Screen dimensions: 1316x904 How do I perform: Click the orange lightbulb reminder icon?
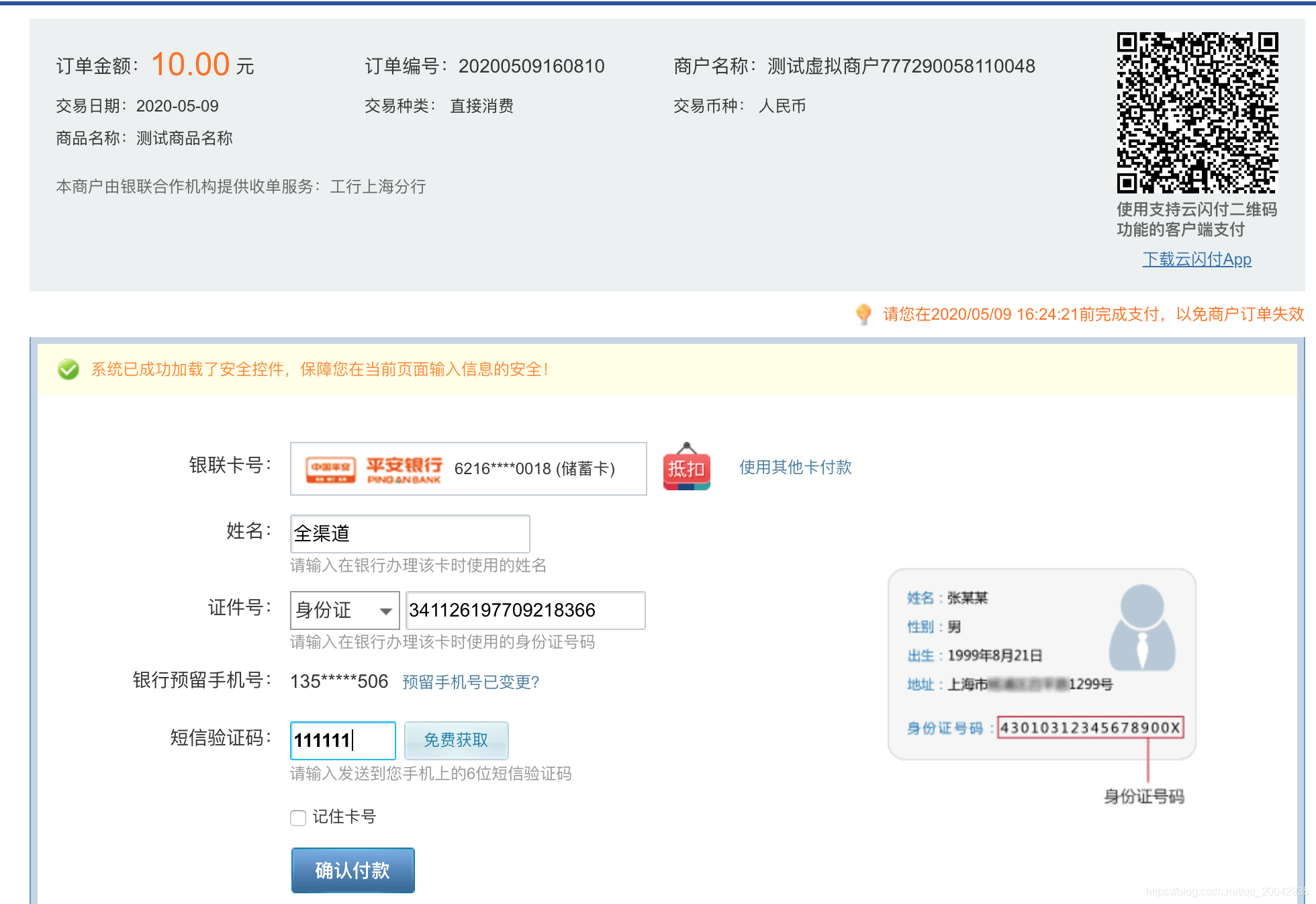click(863, 314)
